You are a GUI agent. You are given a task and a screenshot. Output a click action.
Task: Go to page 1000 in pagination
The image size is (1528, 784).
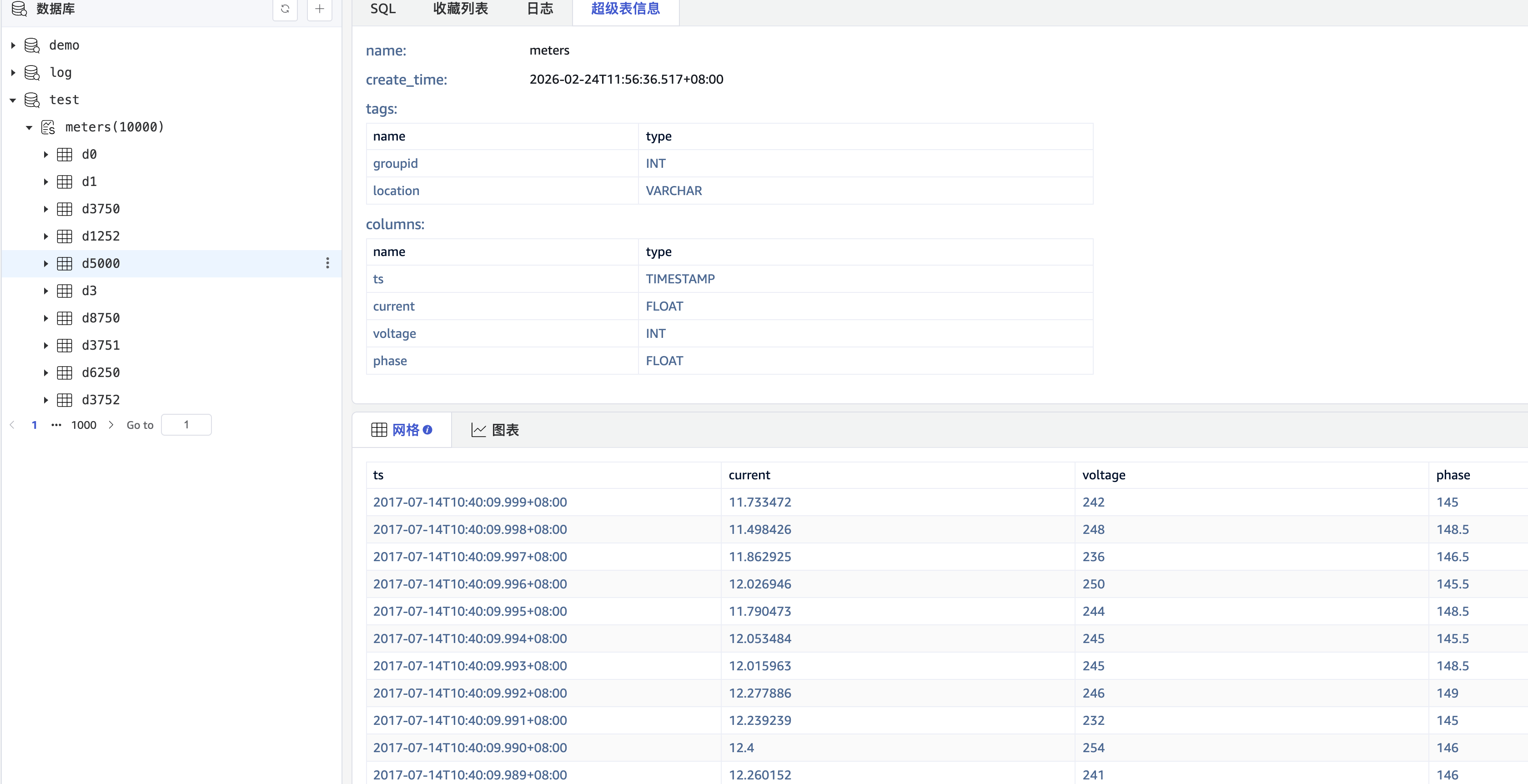pos(84,425)
